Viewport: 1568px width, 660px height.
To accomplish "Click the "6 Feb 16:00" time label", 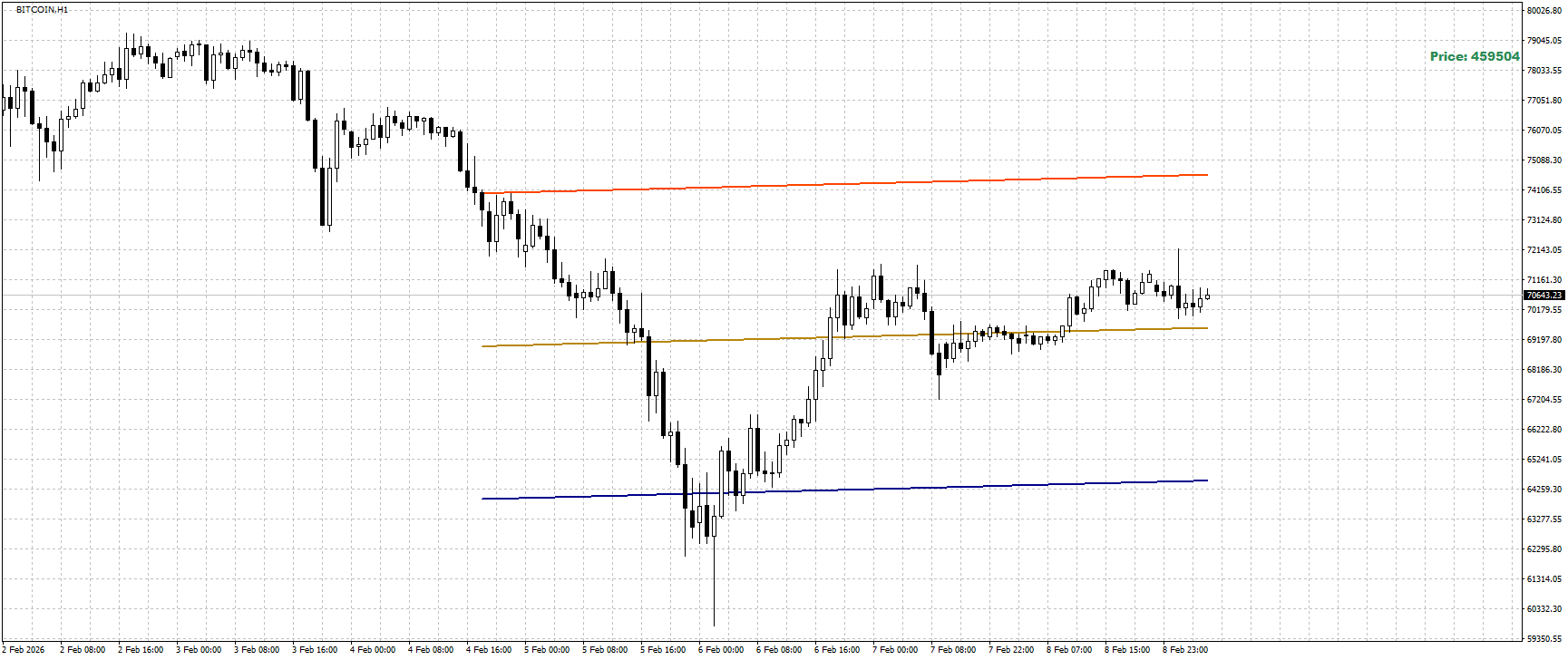I will tap(837, 650).
